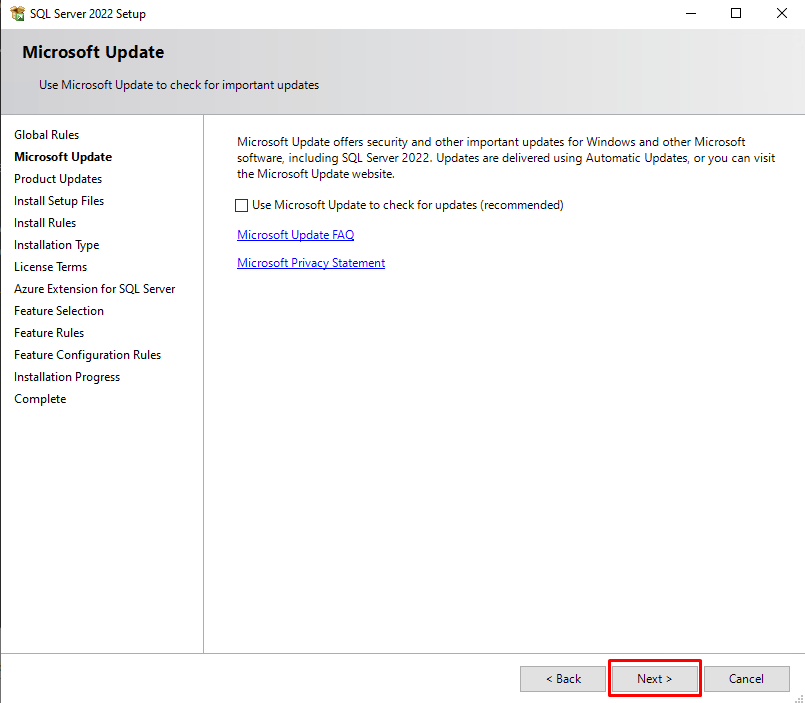Select Global Rules step in sidebar

point(46,135)
